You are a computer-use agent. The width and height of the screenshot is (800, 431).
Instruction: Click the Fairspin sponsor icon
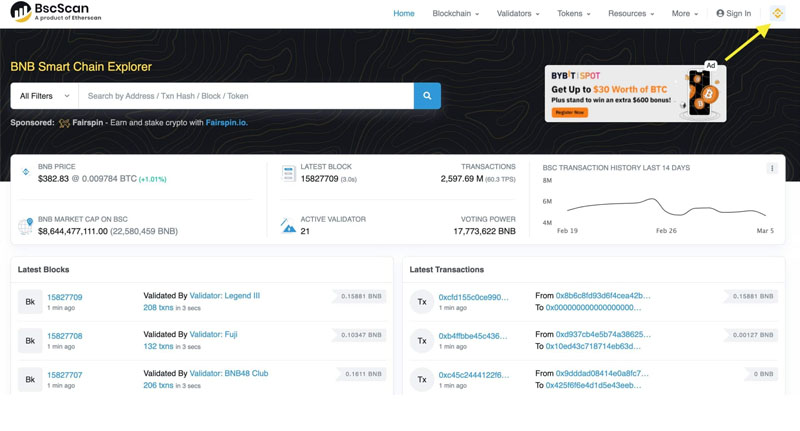click(x=64, y=123)
